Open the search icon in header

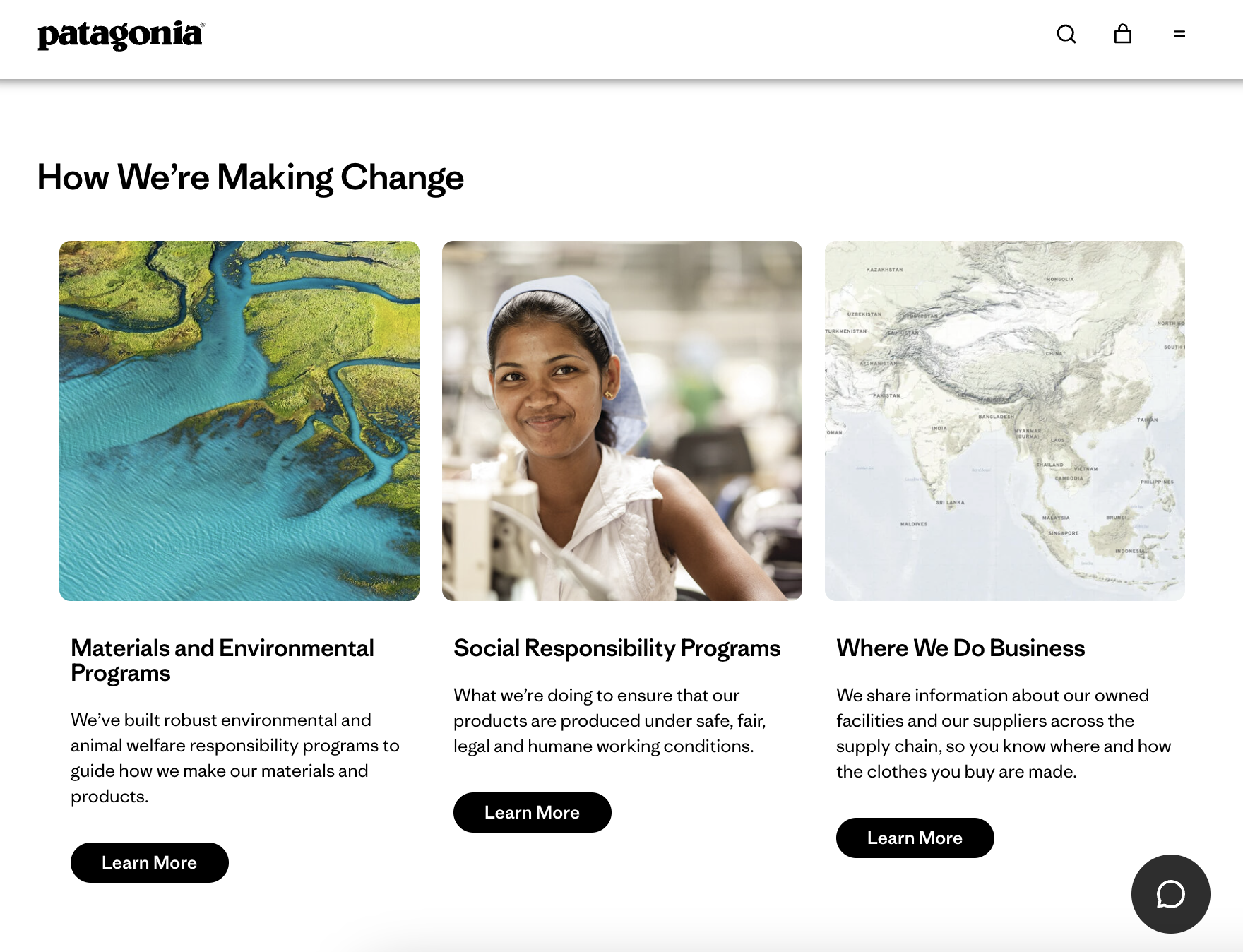(x=1066, y=34)
